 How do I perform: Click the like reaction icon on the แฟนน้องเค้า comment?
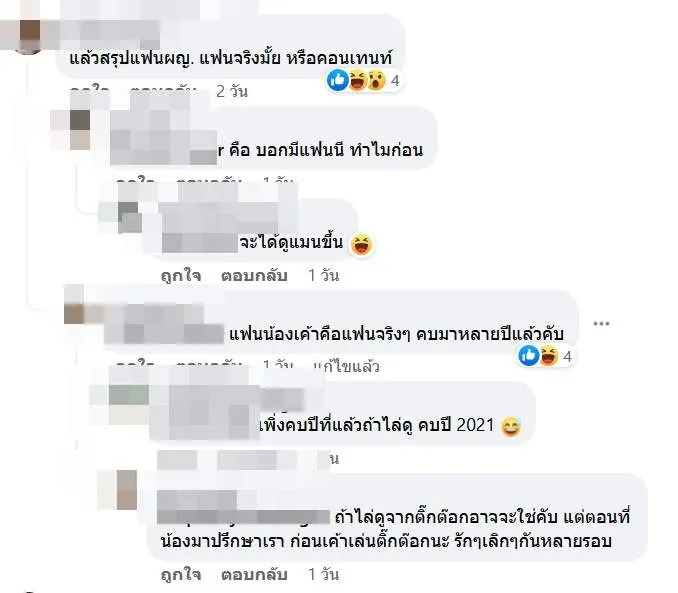pyautogui.click(x=528, y=356)
